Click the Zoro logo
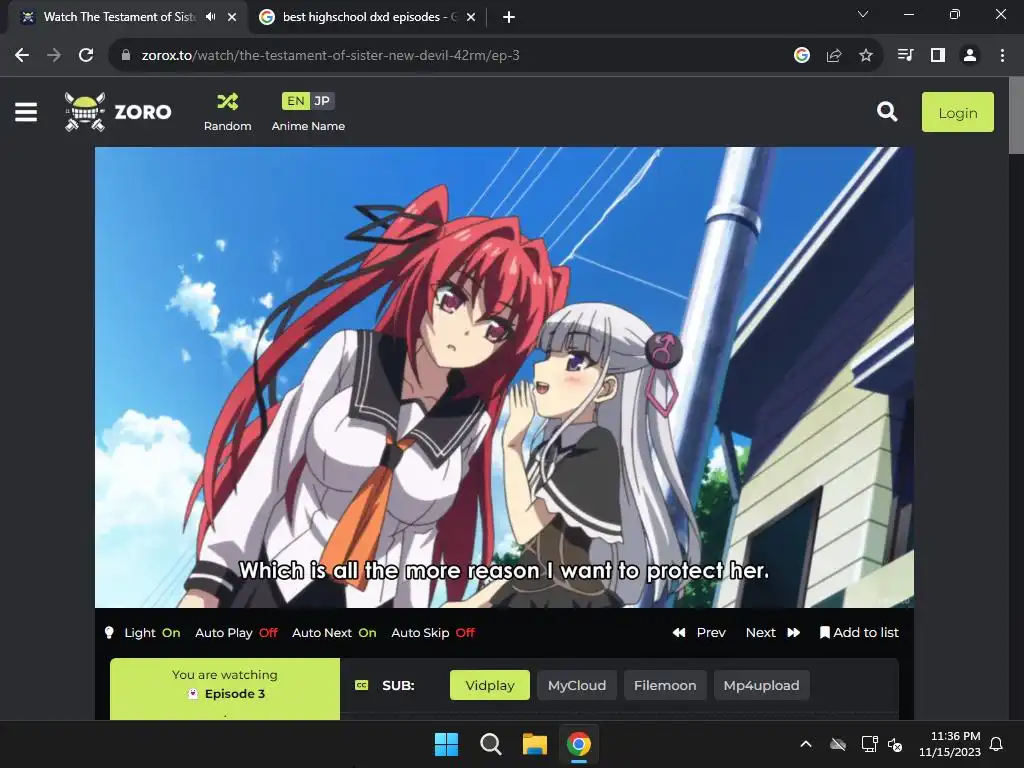This screenshot has height=768, width=1024. pyautogui.click(x=118, y=112)
